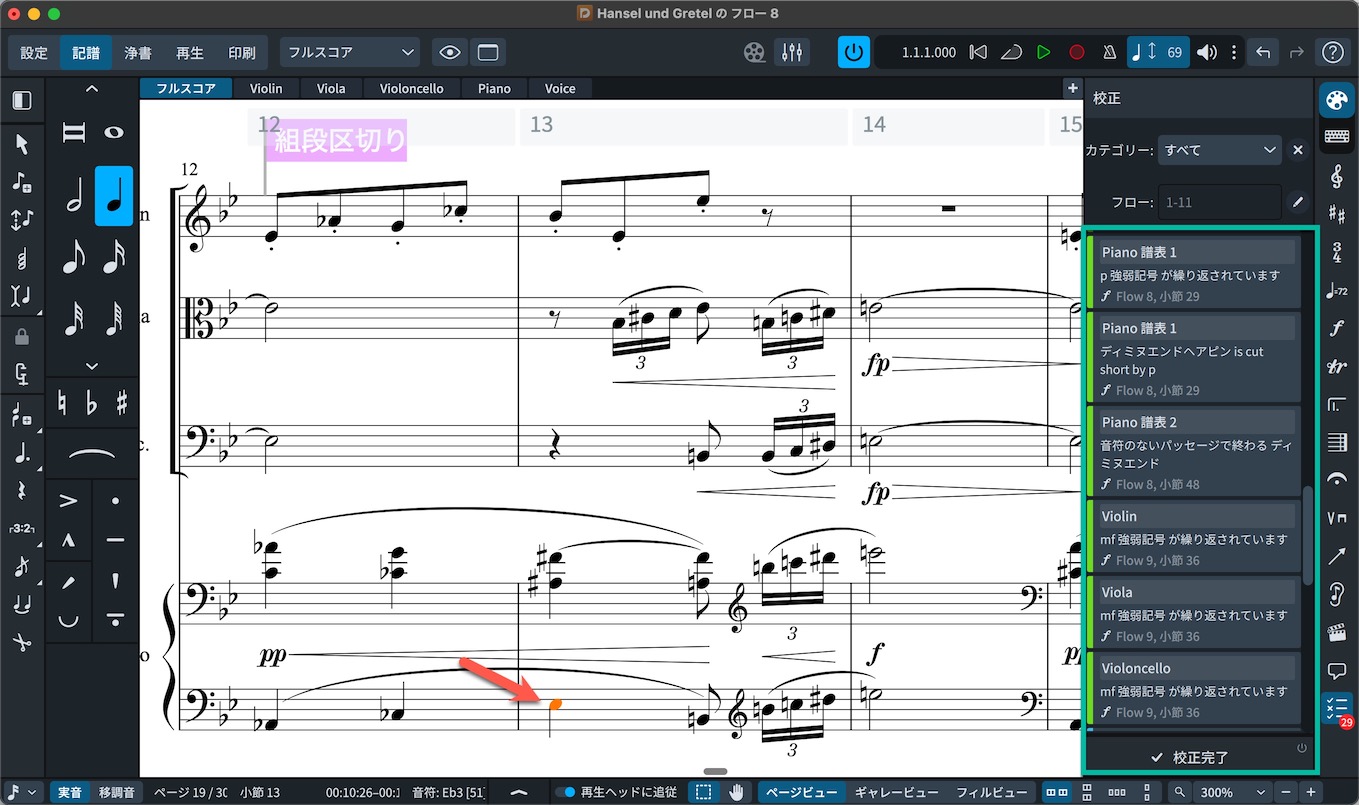Apply the staccato dot articulation
The image size is (1359, 805).
click(x=114, y=500)
